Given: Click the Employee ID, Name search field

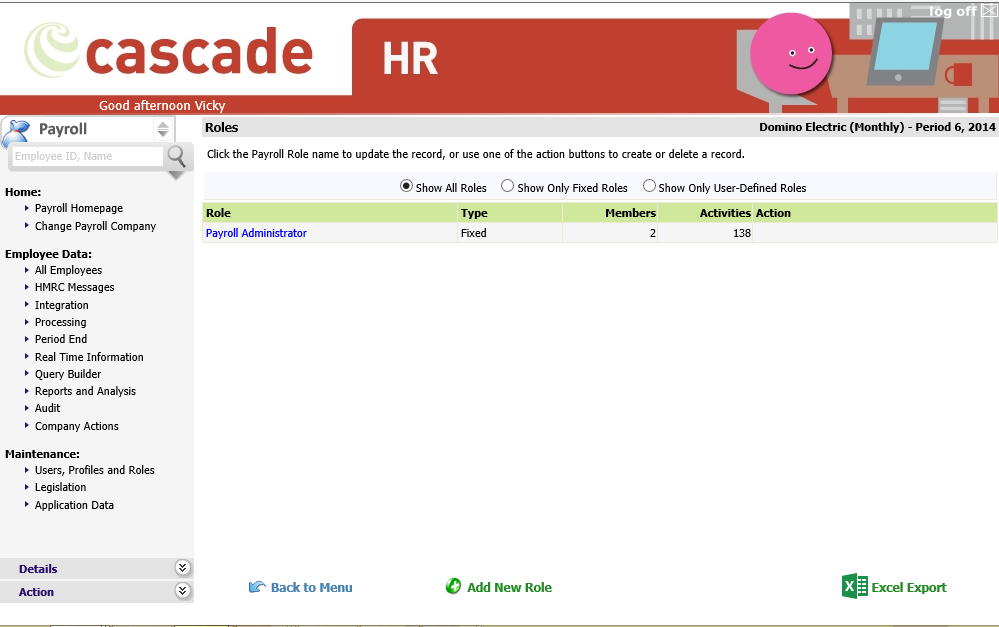Looking at the screenshot, I should coord(87,156).
